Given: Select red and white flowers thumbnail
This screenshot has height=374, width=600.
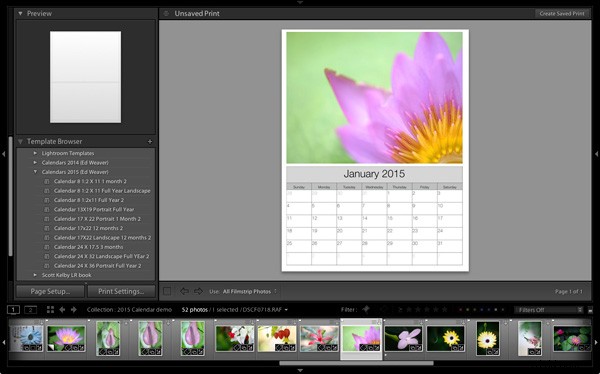Looking at the screenshot, I should 235,339.
